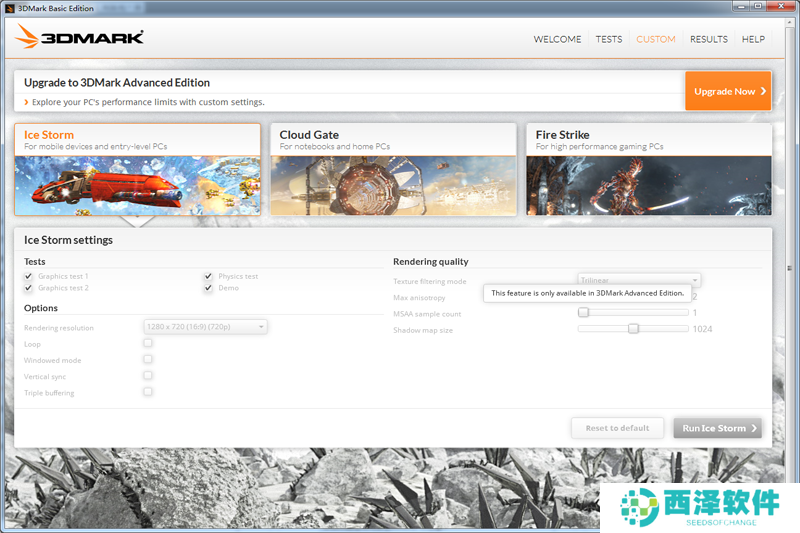Screen dimensions: 800x533
Task: Open the WELCOME tab
Action: click(x=557, y=39)
